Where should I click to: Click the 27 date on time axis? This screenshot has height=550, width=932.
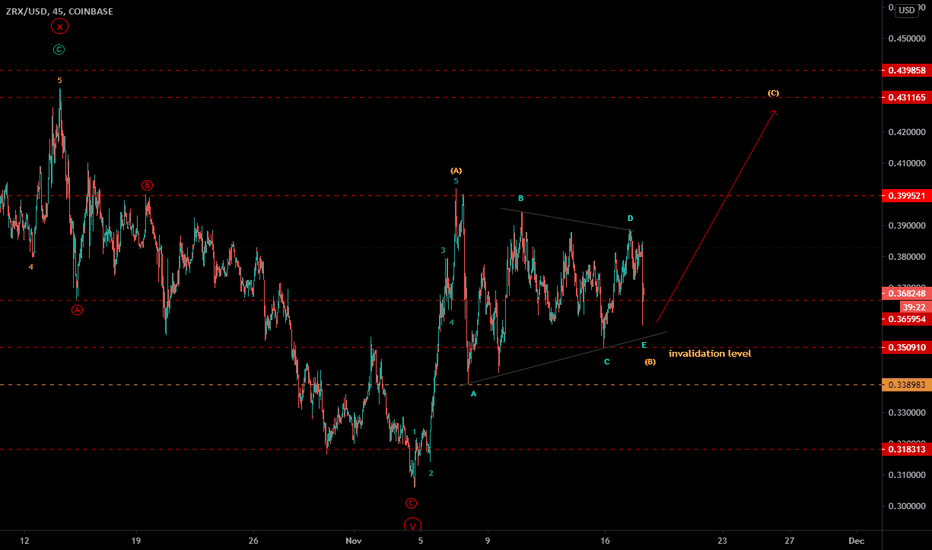789,540
